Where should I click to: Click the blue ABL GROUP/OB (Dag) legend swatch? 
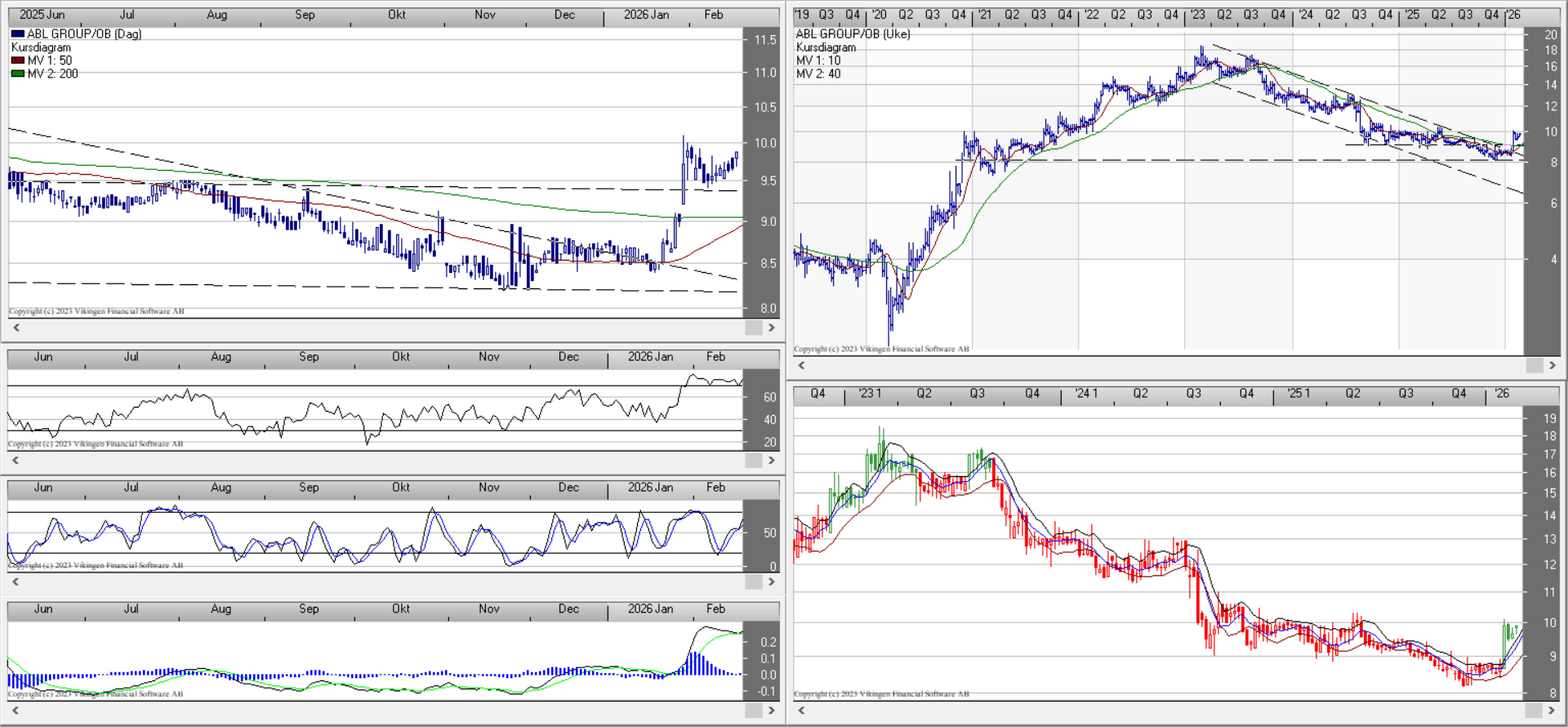(18, 34)
